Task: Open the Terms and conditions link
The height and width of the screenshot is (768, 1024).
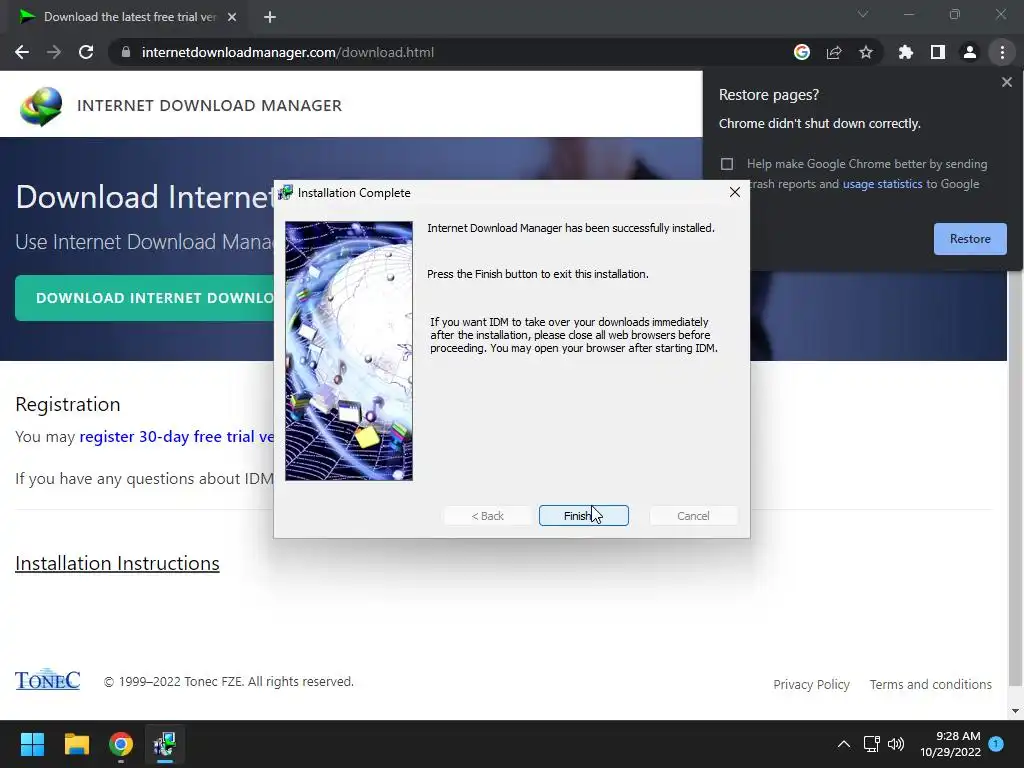Action: (x=930, y=684)
